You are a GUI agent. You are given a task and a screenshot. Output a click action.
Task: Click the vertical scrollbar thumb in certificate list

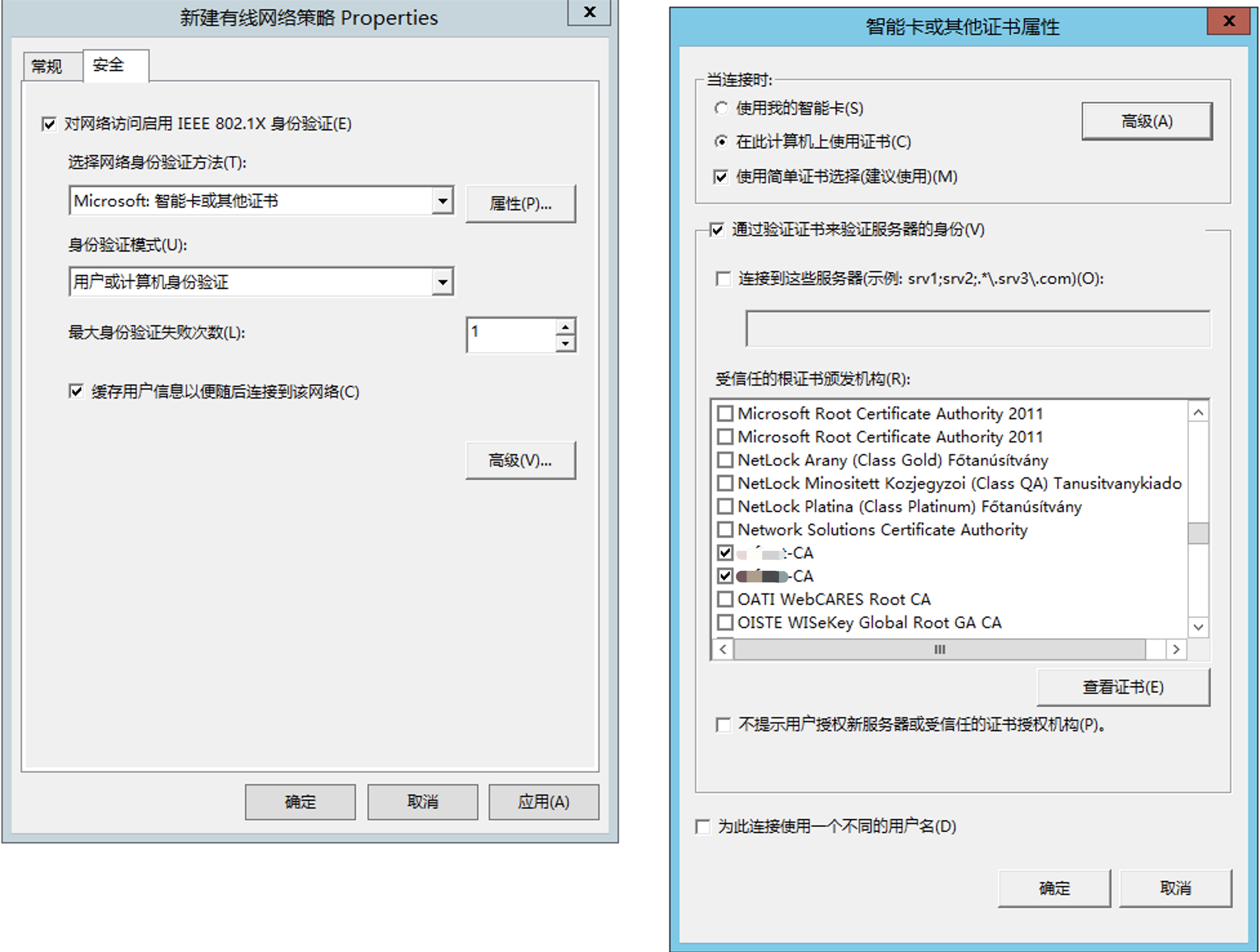1198,533
